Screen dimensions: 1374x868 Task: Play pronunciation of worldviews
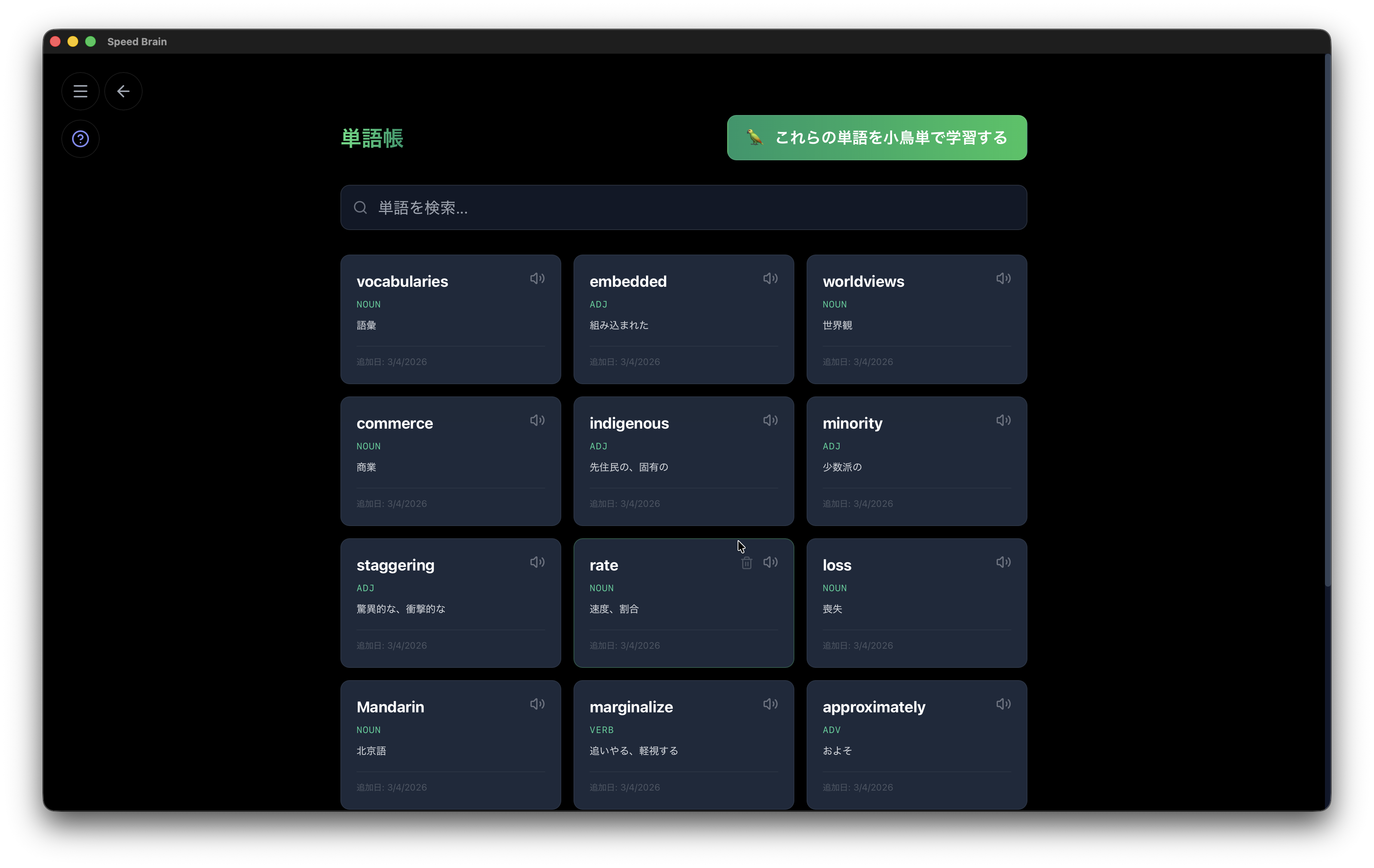pos(1003,278)
